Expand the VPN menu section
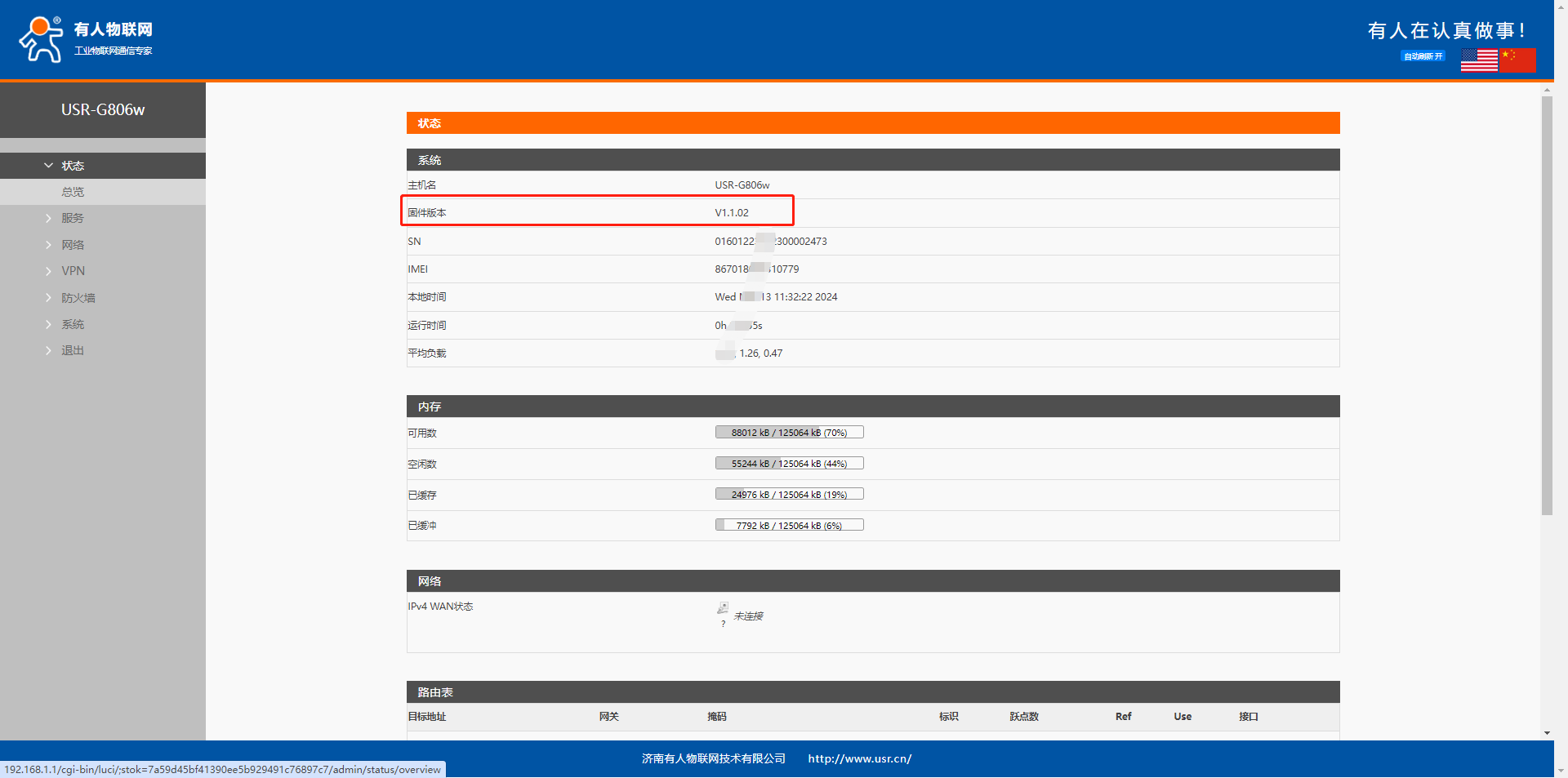Image resolution: width=1568 pixels, height=778 pixels. [x=73, y=271]
